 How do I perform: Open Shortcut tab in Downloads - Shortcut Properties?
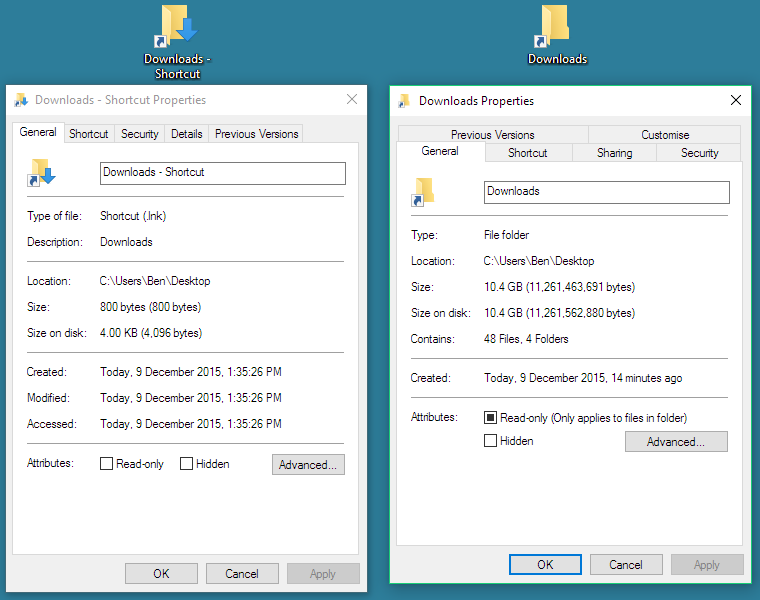(89, 134)
